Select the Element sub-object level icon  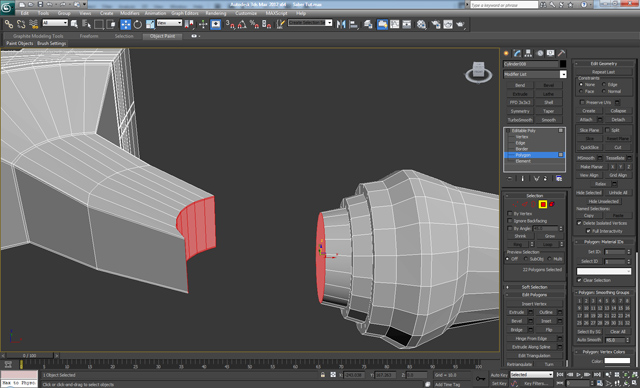(x=552, y=204)
